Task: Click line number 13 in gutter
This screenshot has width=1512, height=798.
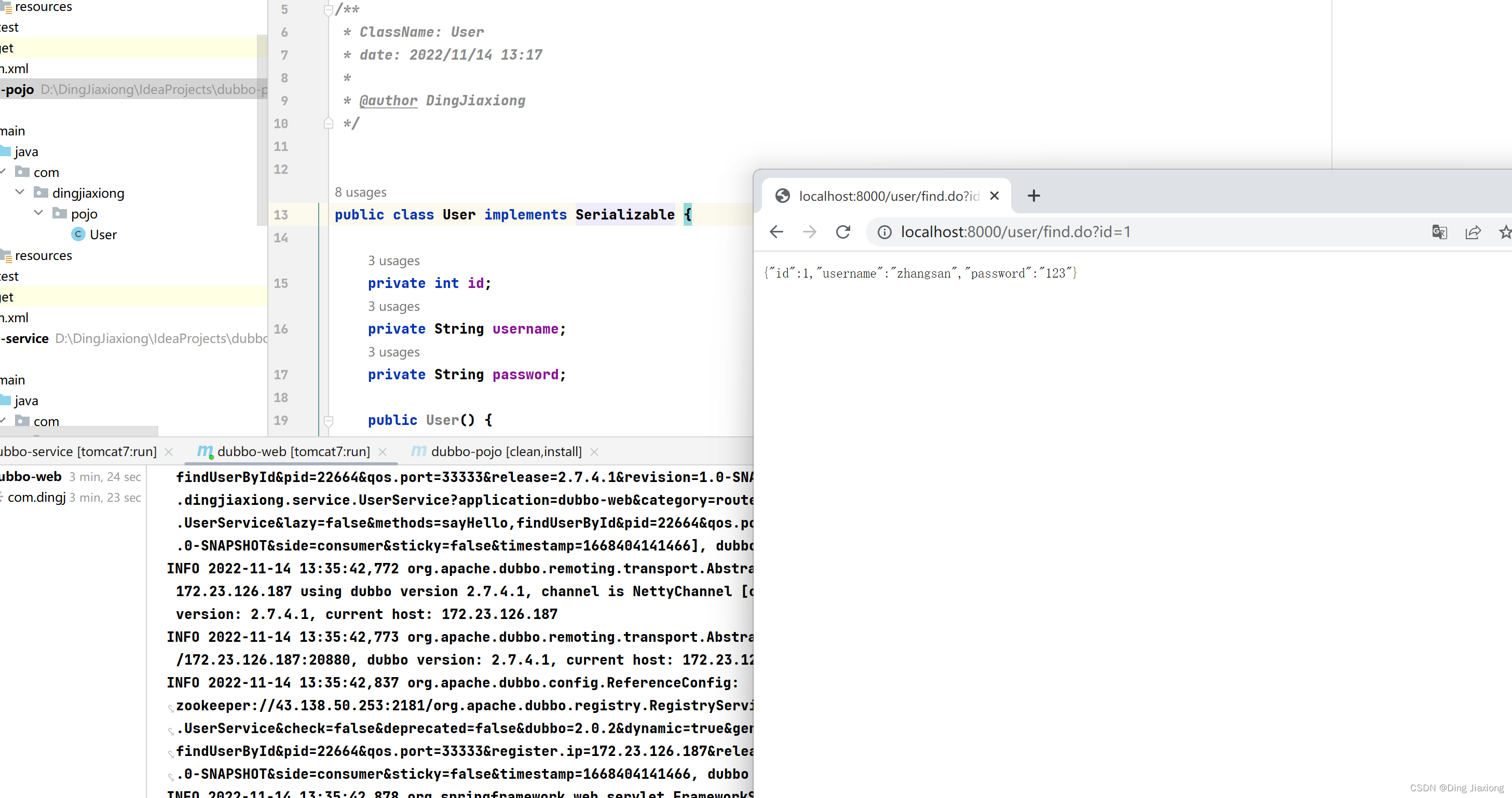Action: click(281, 215)
